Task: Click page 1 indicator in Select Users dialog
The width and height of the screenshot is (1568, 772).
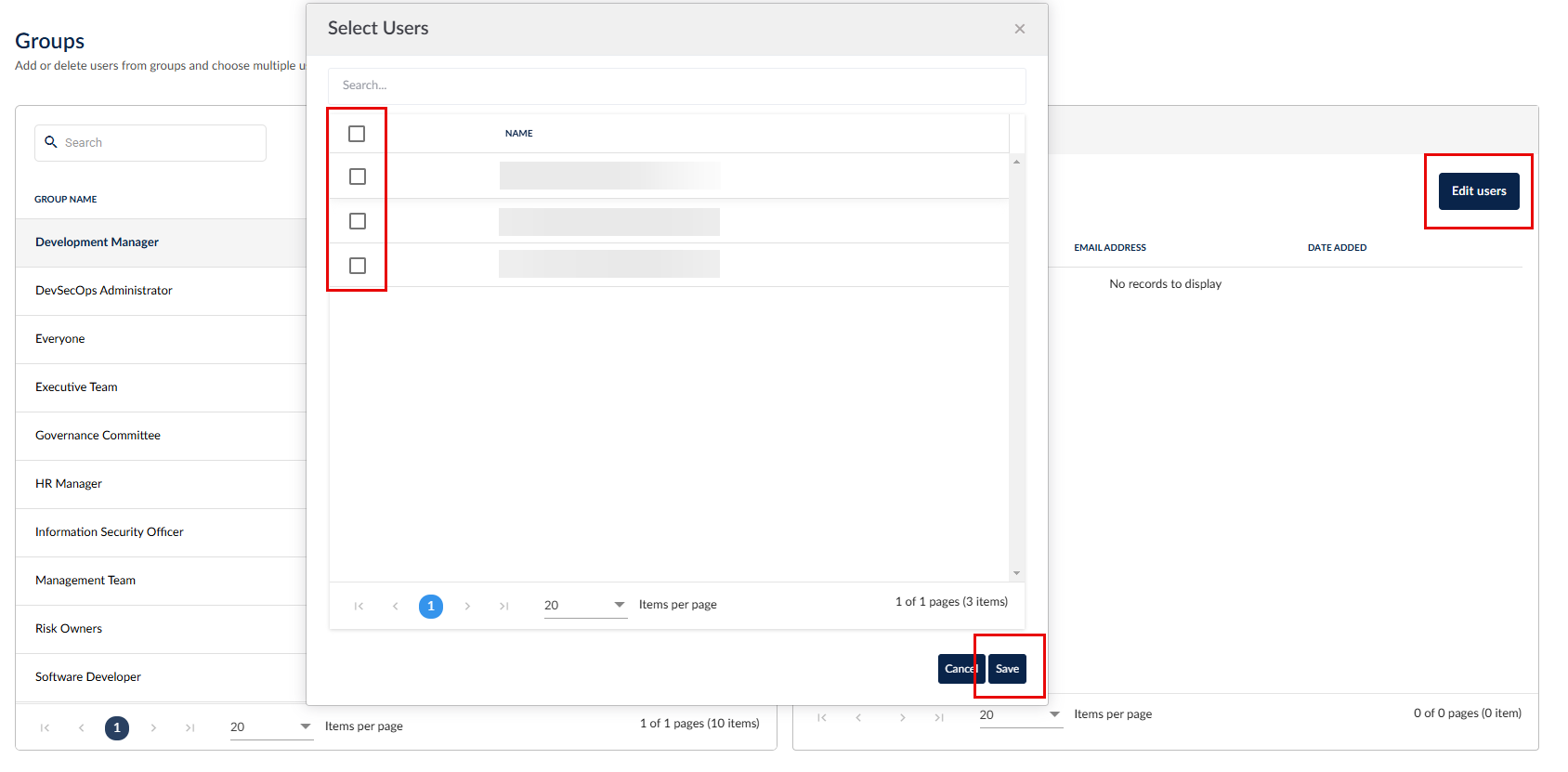Action: (x=431, y=607)
